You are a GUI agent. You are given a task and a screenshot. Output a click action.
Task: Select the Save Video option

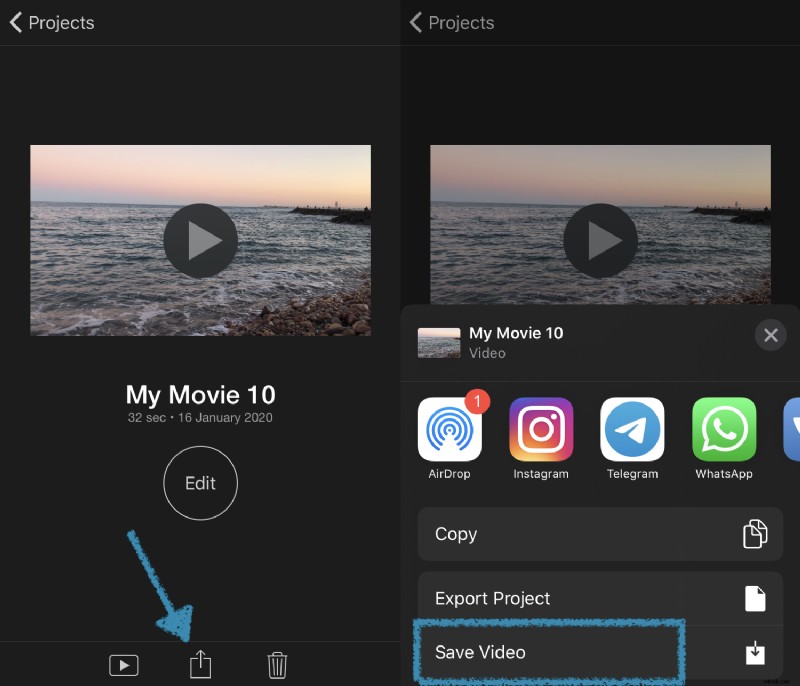click(x=550, y=650)
